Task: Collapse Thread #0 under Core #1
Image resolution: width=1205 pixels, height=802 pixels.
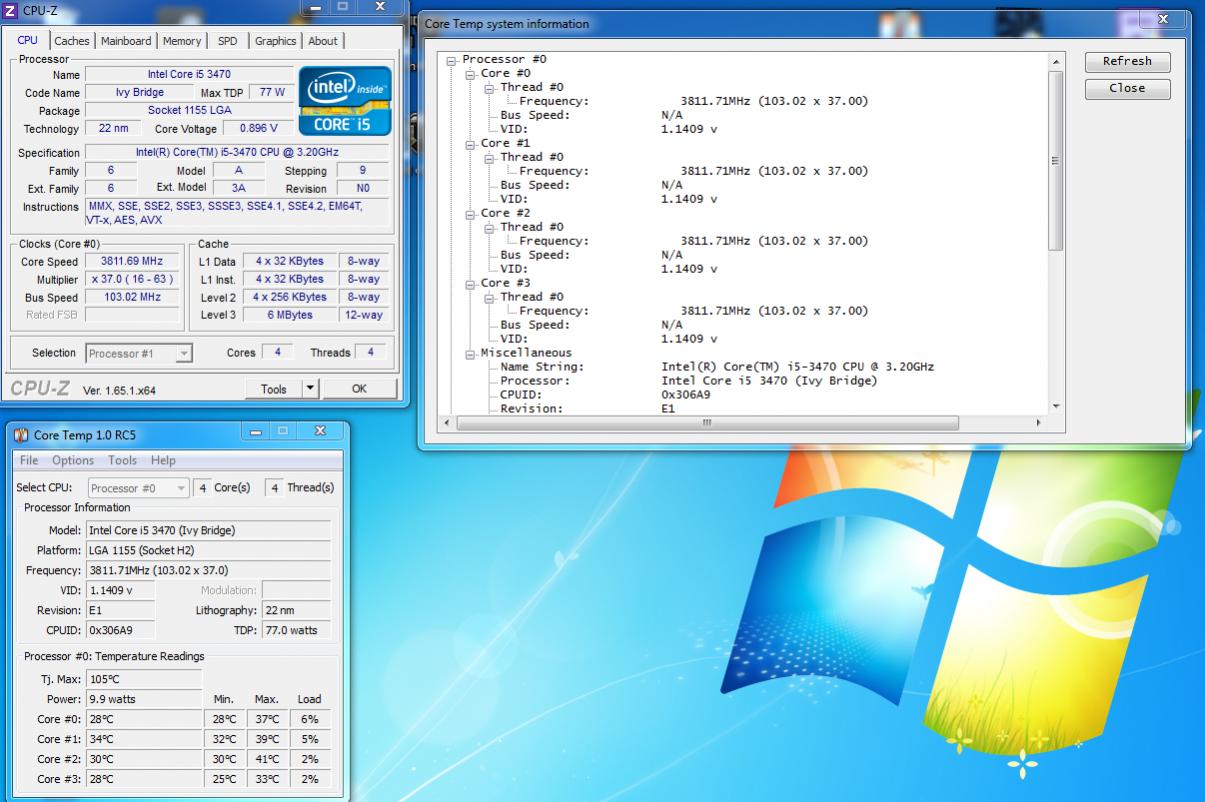Action: click(490, 158)
